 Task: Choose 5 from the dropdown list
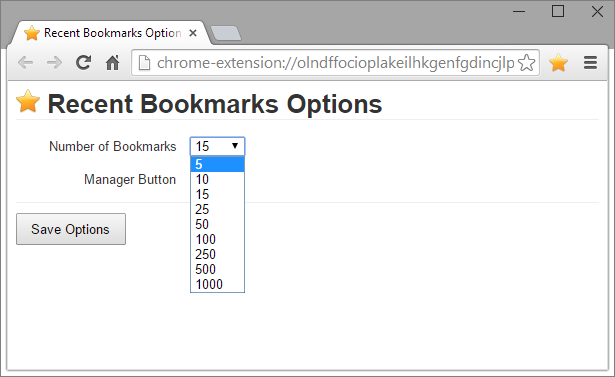coord(217,164)
